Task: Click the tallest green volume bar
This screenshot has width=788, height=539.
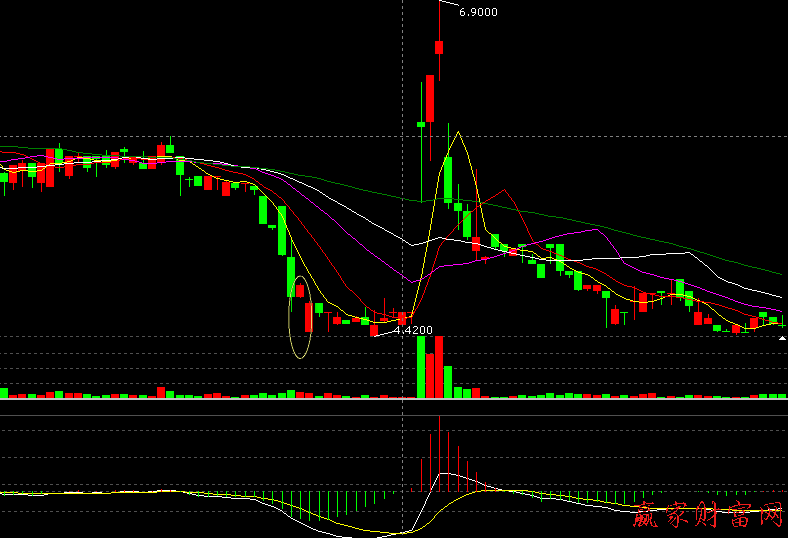Action: tap(420, 367)
